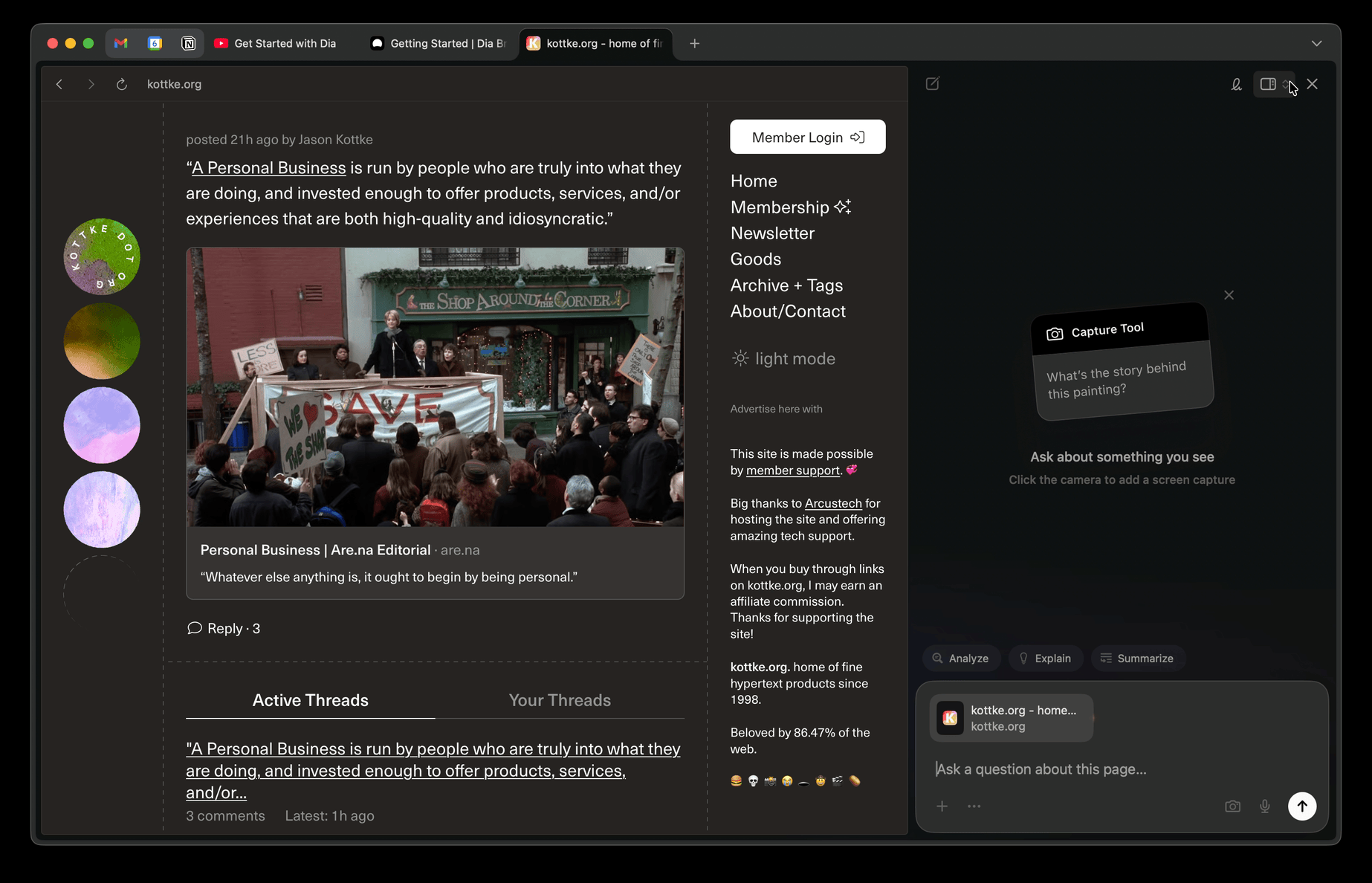Open the pinned Gmail tab
The image size is (1372, 883).
pyautogui.click(x=121, y=43)
